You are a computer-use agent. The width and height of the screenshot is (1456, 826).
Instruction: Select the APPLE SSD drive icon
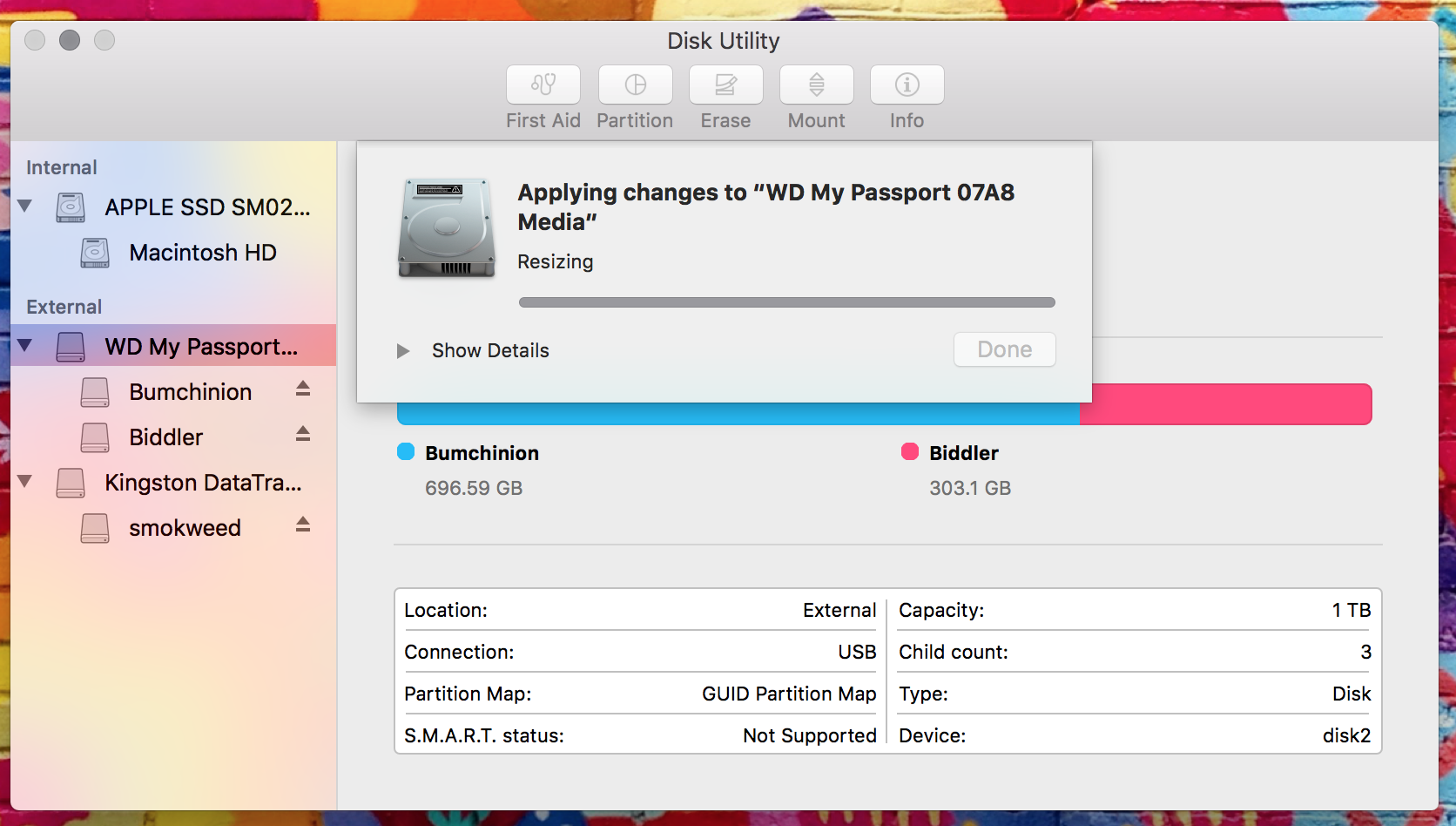(x=70, y=206)
